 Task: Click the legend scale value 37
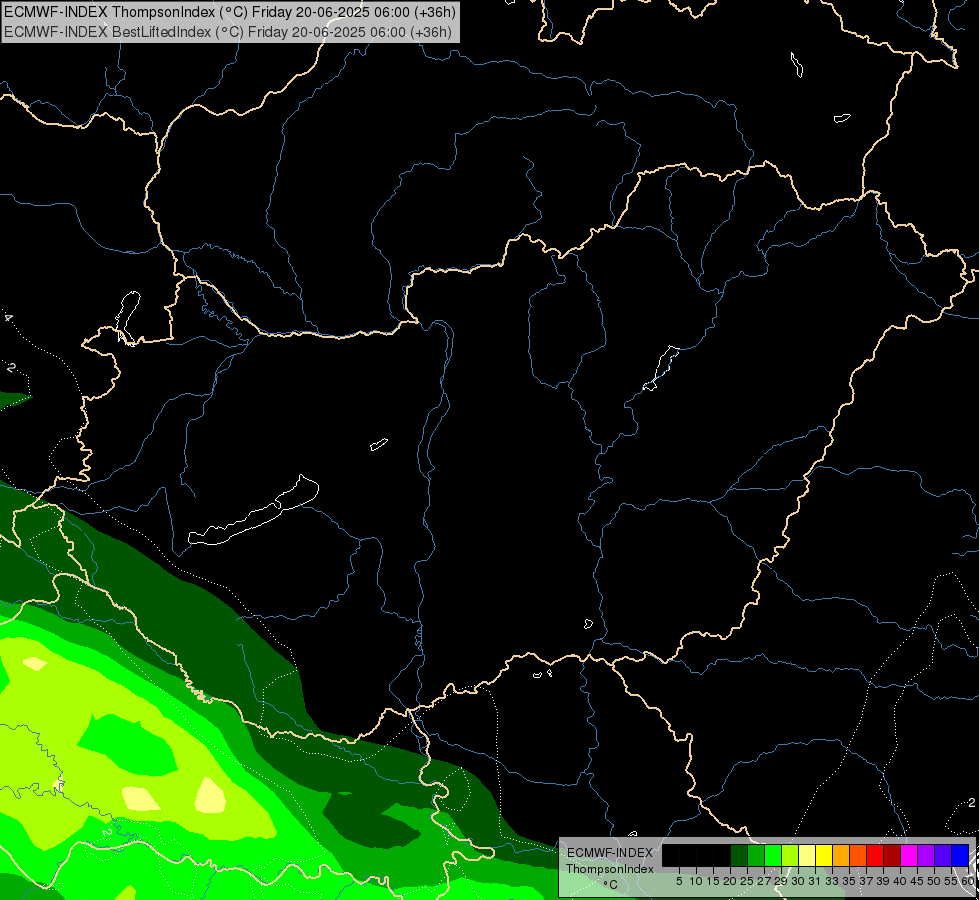tap(867, 881)
